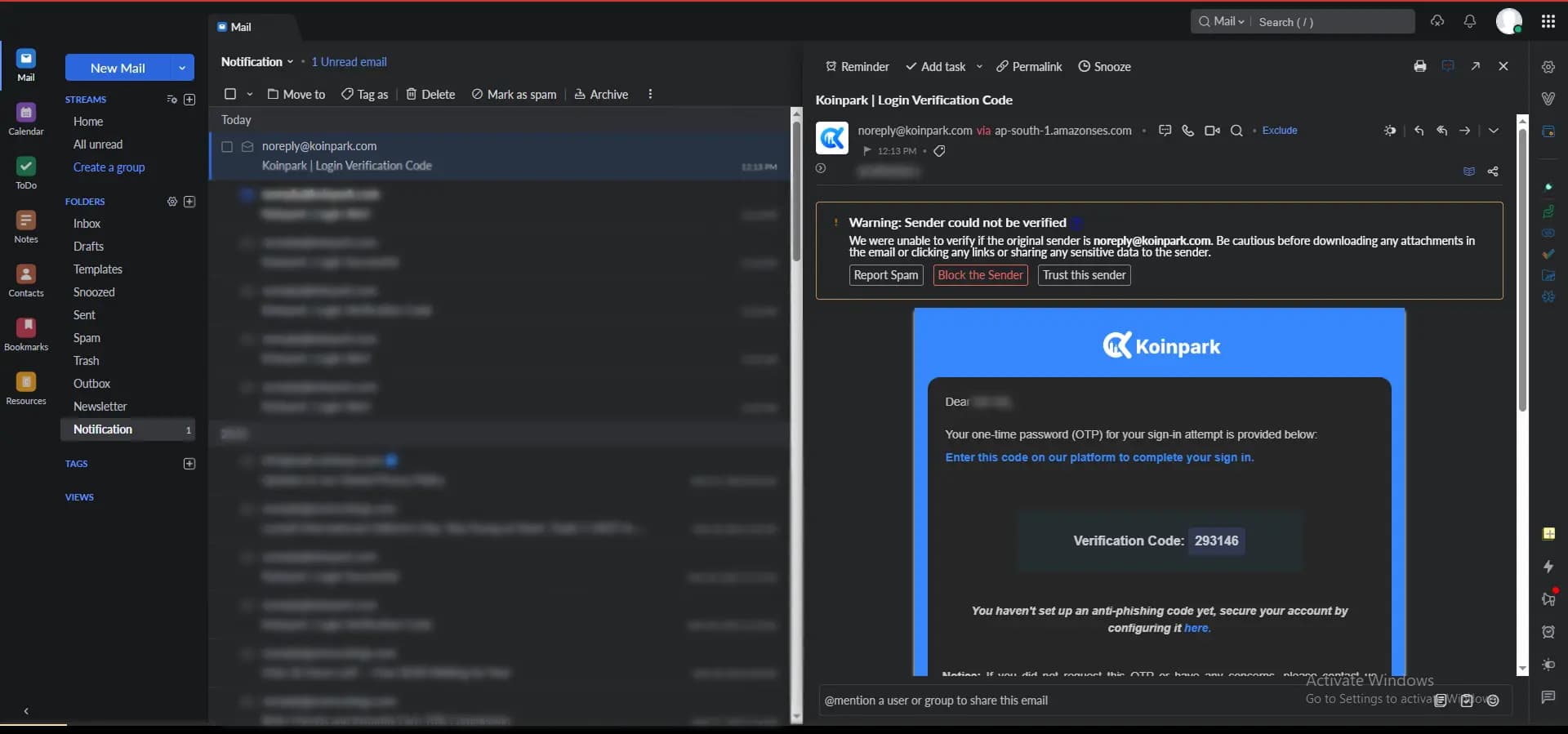
Task: Click the email reading pane scrollbar
Action: click(1522, 269)
